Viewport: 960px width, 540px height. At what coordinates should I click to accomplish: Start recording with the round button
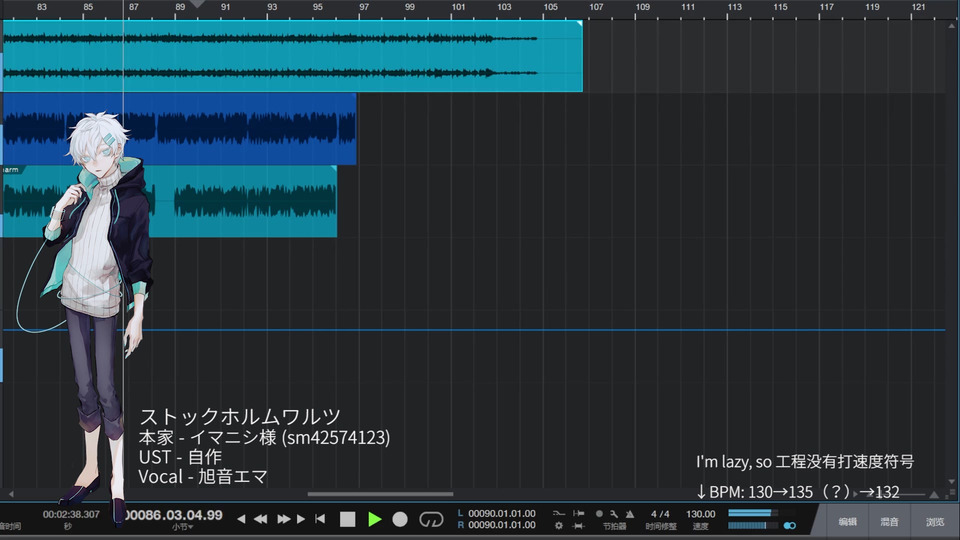[400, 519]
